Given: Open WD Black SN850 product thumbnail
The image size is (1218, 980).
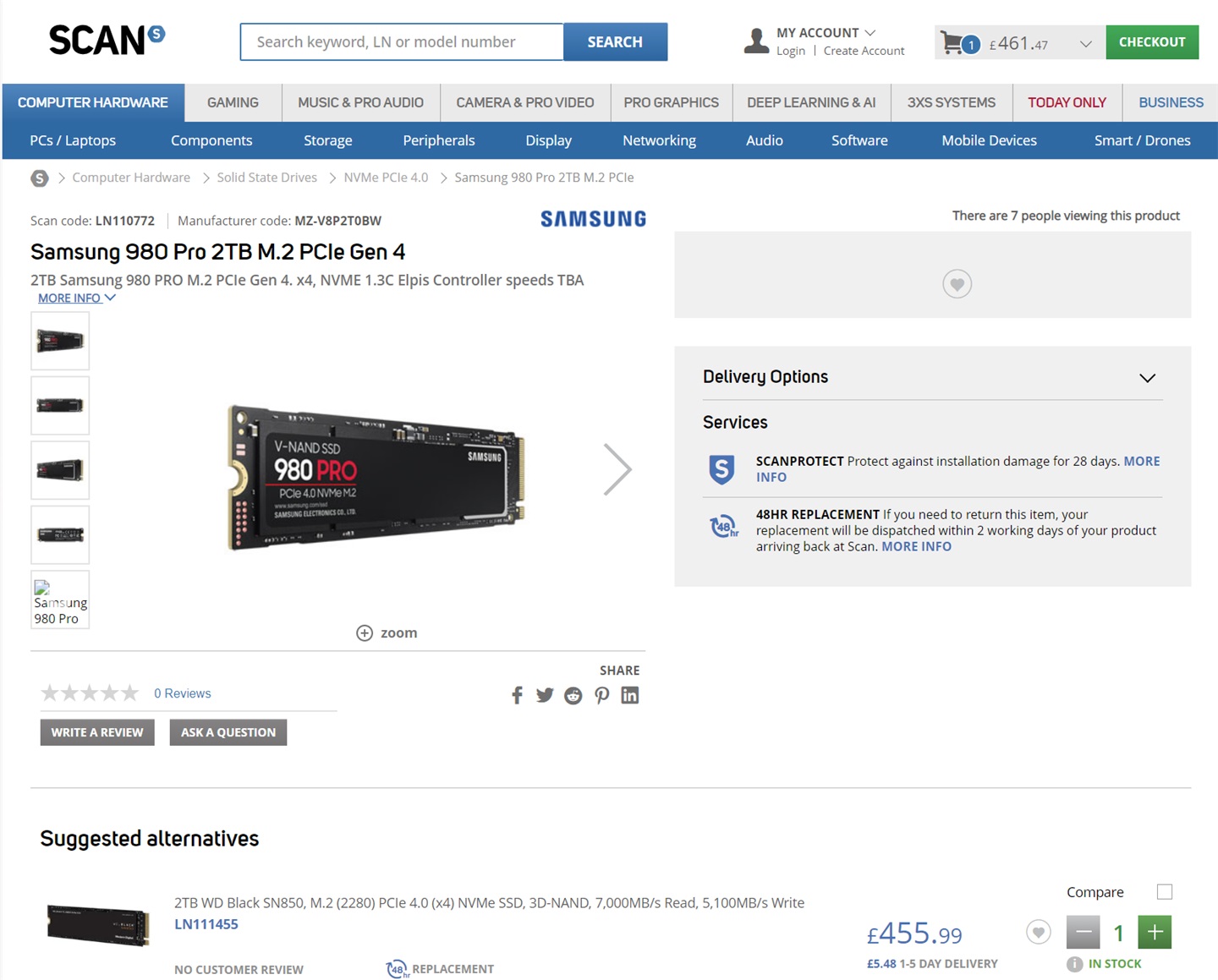Looking at the screenshot, I should [98, 924].
